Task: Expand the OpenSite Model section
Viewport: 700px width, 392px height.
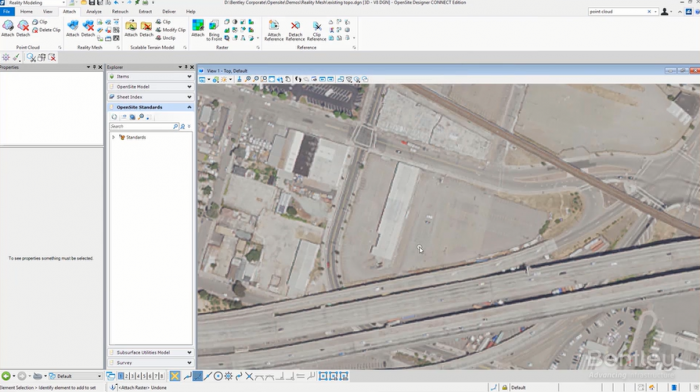Action: [151, 87]
